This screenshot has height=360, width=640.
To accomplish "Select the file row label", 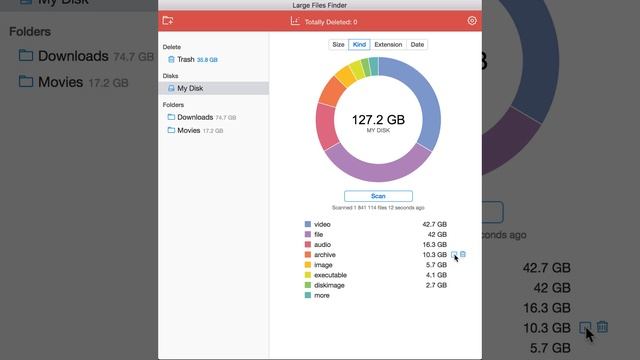I will (x=318, y=234).
